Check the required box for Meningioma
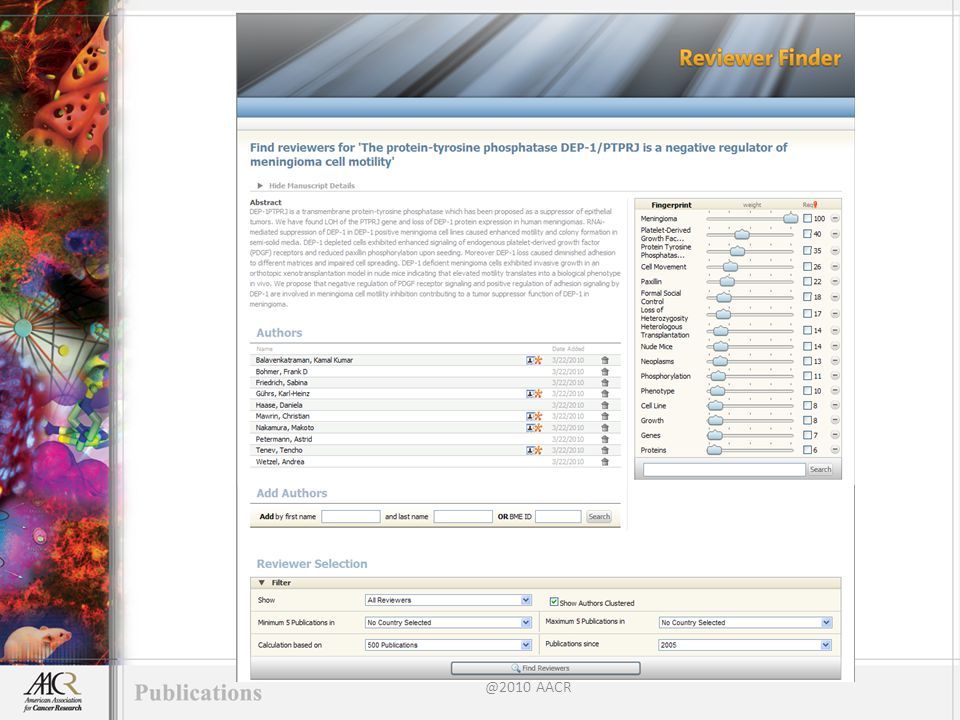This screenshot has width=960, height=720. (808, 219)
